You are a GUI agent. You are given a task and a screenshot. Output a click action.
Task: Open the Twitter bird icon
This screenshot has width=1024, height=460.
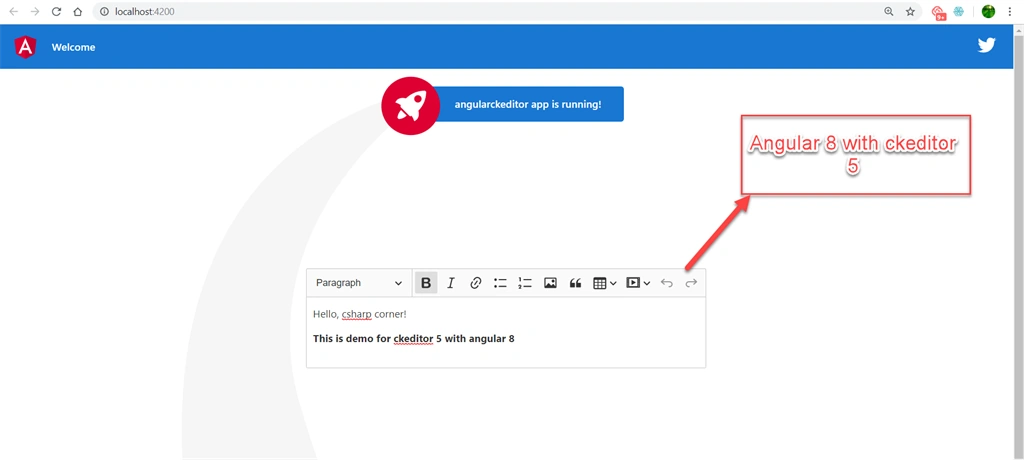click(986, 45)
